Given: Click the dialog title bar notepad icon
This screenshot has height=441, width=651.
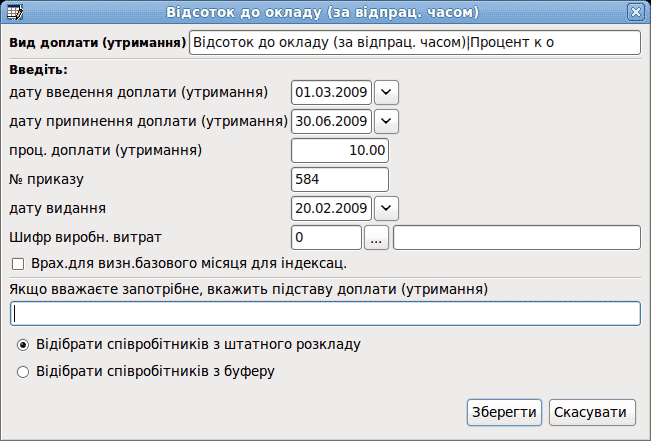Looking at the screenshot, I should (15, 12).
